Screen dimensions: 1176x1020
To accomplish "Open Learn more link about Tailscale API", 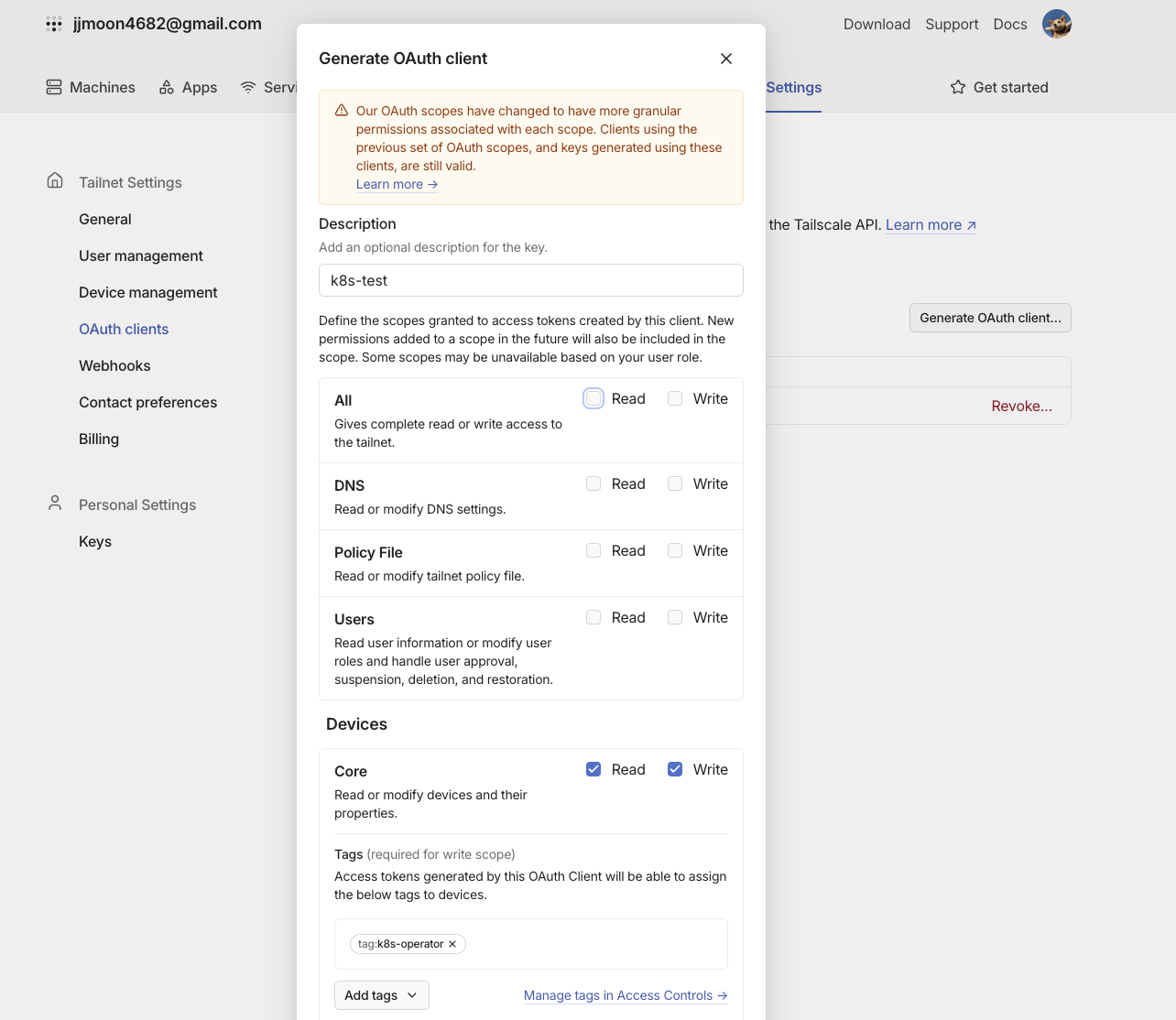I will [931, 224].
